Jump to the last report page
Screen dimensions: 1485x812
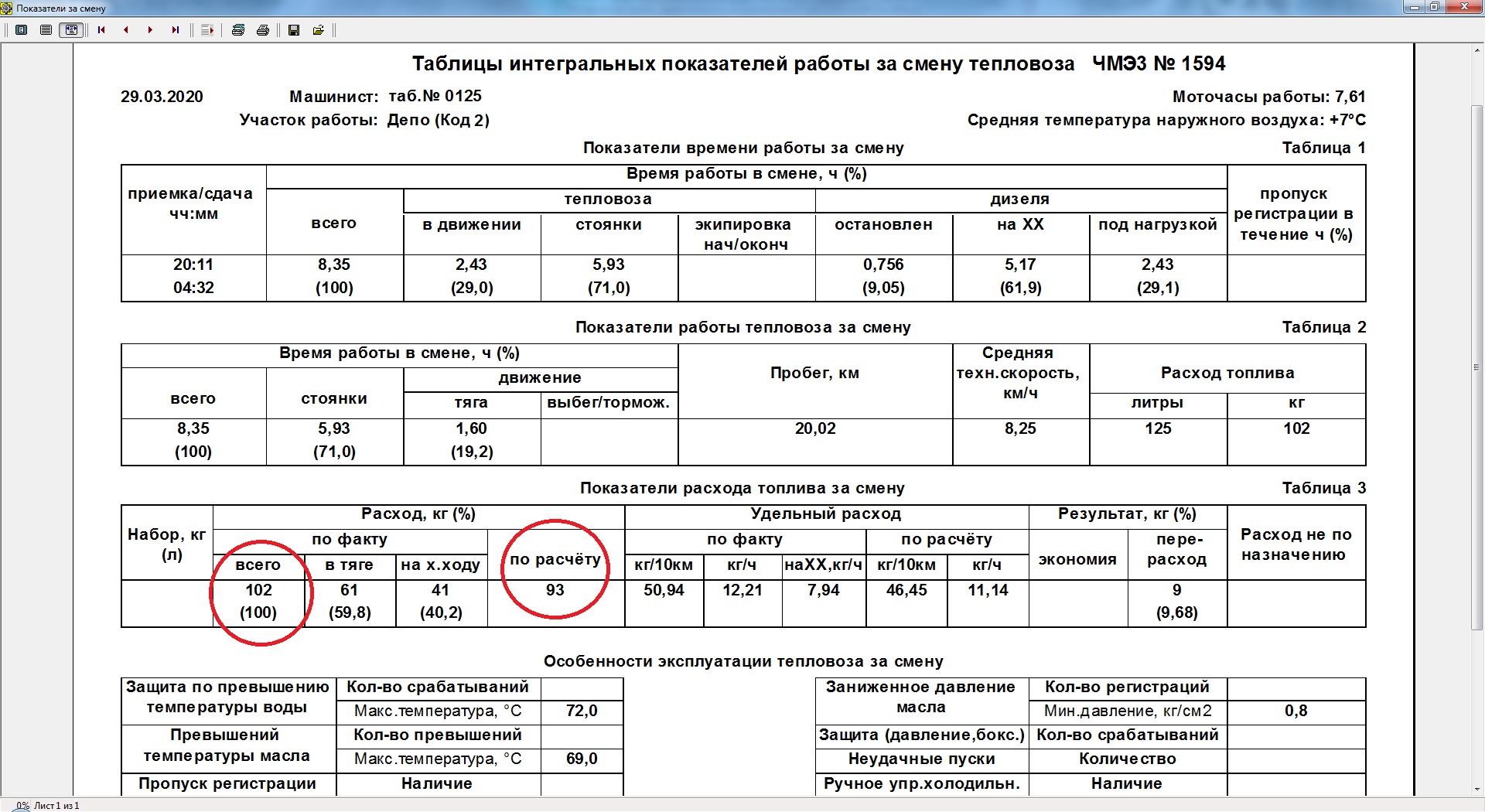pos(176,30)
